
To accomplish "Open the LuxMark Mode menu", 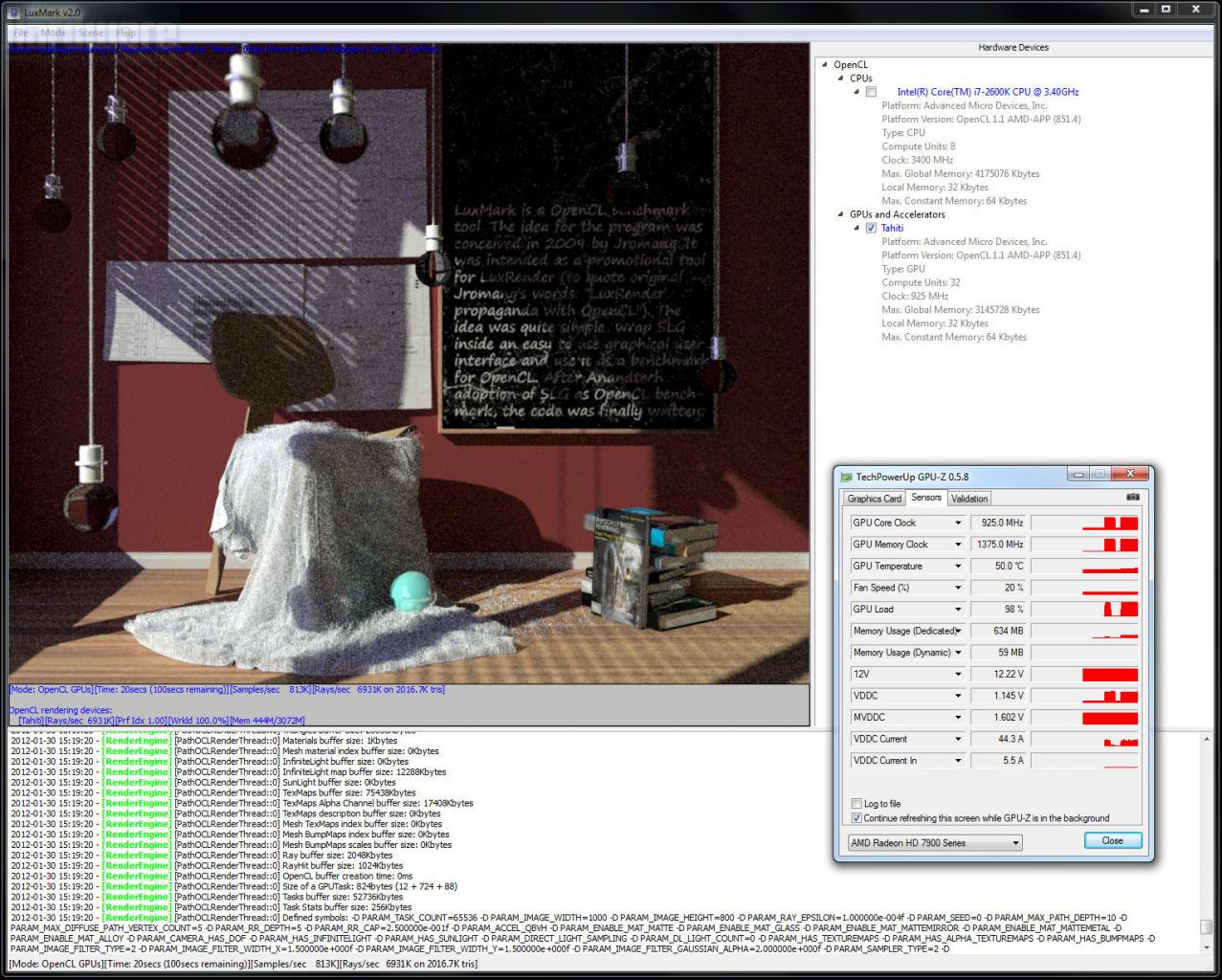I will tap(53, 33).
